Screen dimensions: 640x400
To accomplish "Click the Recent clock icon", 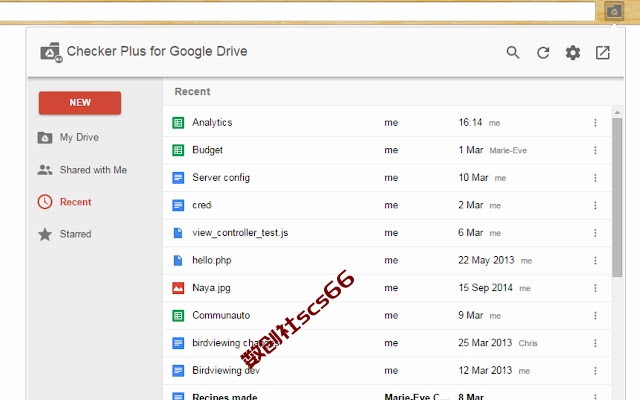I will tap(45, 202).
